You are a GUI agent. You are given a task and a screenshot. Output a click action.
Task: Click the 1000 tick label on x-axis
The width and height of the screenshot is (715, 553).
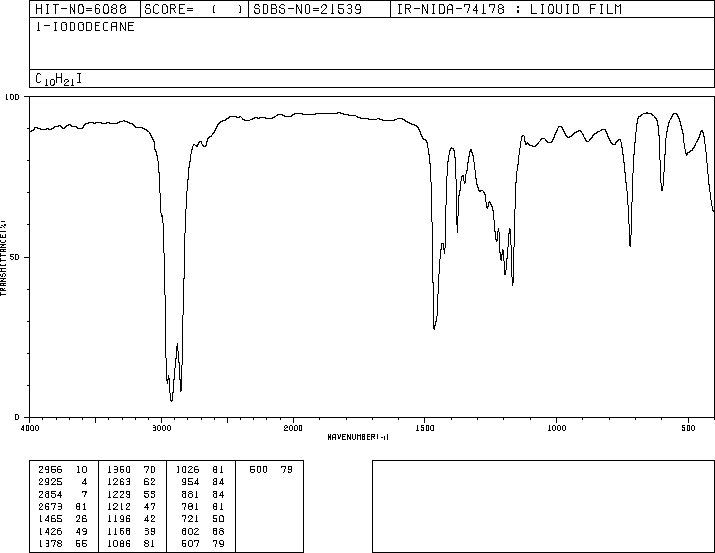556,428
